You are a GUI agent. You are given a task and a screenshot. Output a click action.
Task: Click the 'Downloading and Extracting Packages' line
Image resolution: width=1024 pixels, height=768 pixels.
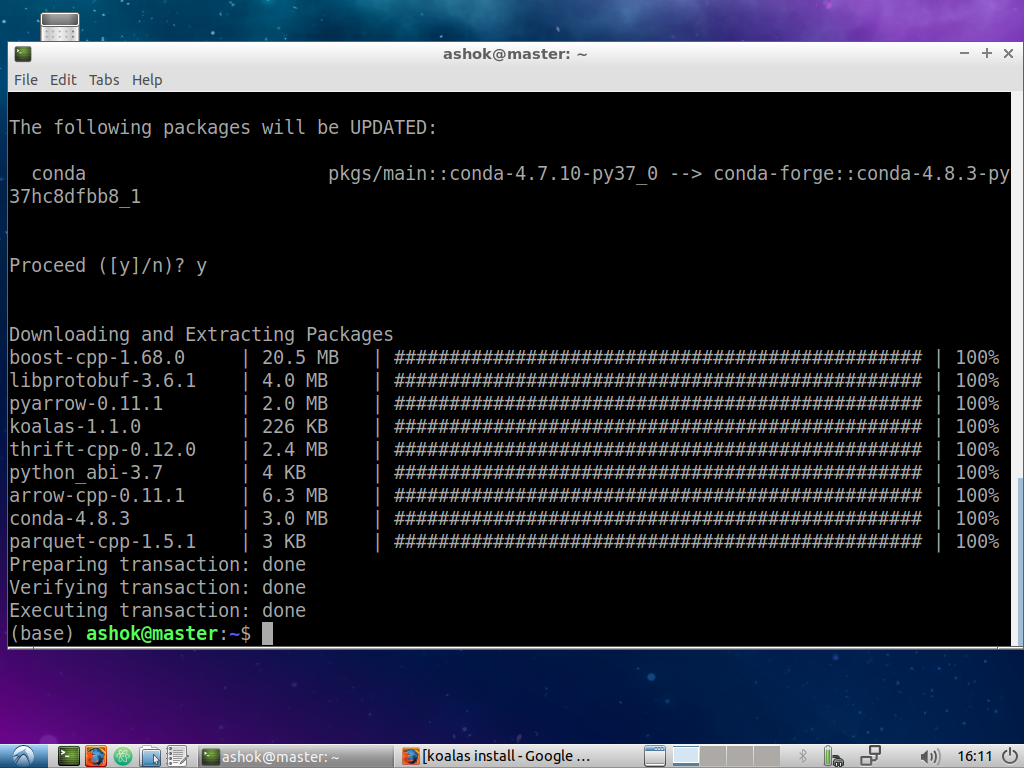click(201, 334)
